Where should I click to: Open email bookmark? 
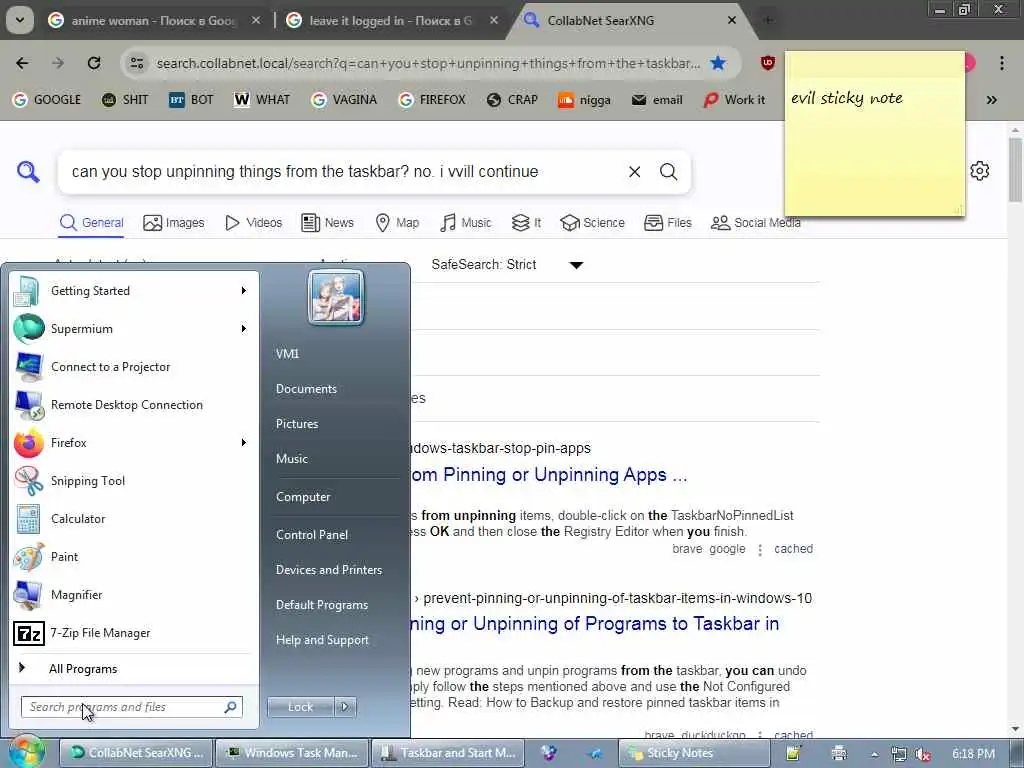point(657,100)
